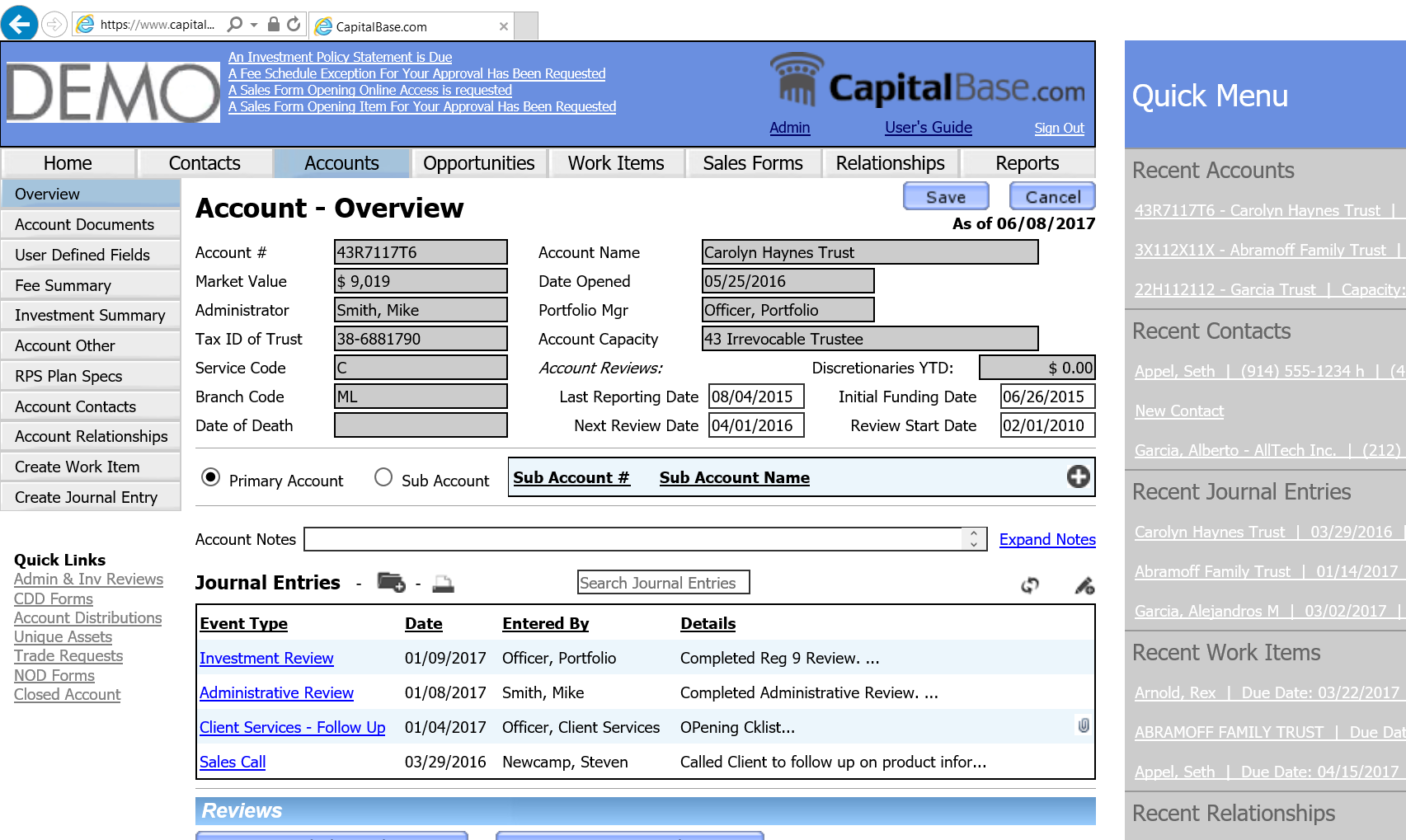This screenshot has width=1406, height=840.
Task: Switch to the Relationships tab
Action: point(890,162)
